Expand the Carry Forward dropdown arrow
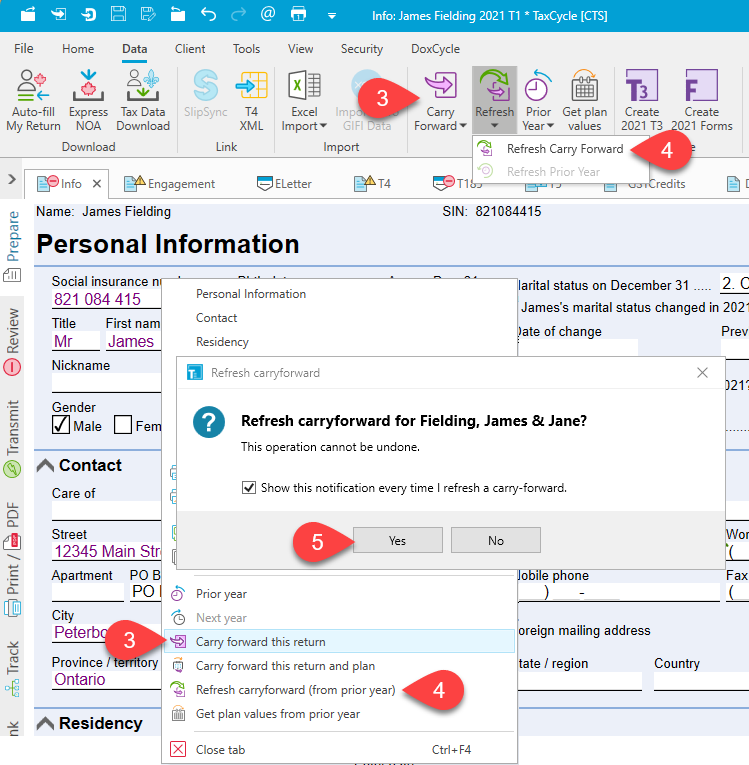Screen dimensions: 749x765 [x=463, y=126]
